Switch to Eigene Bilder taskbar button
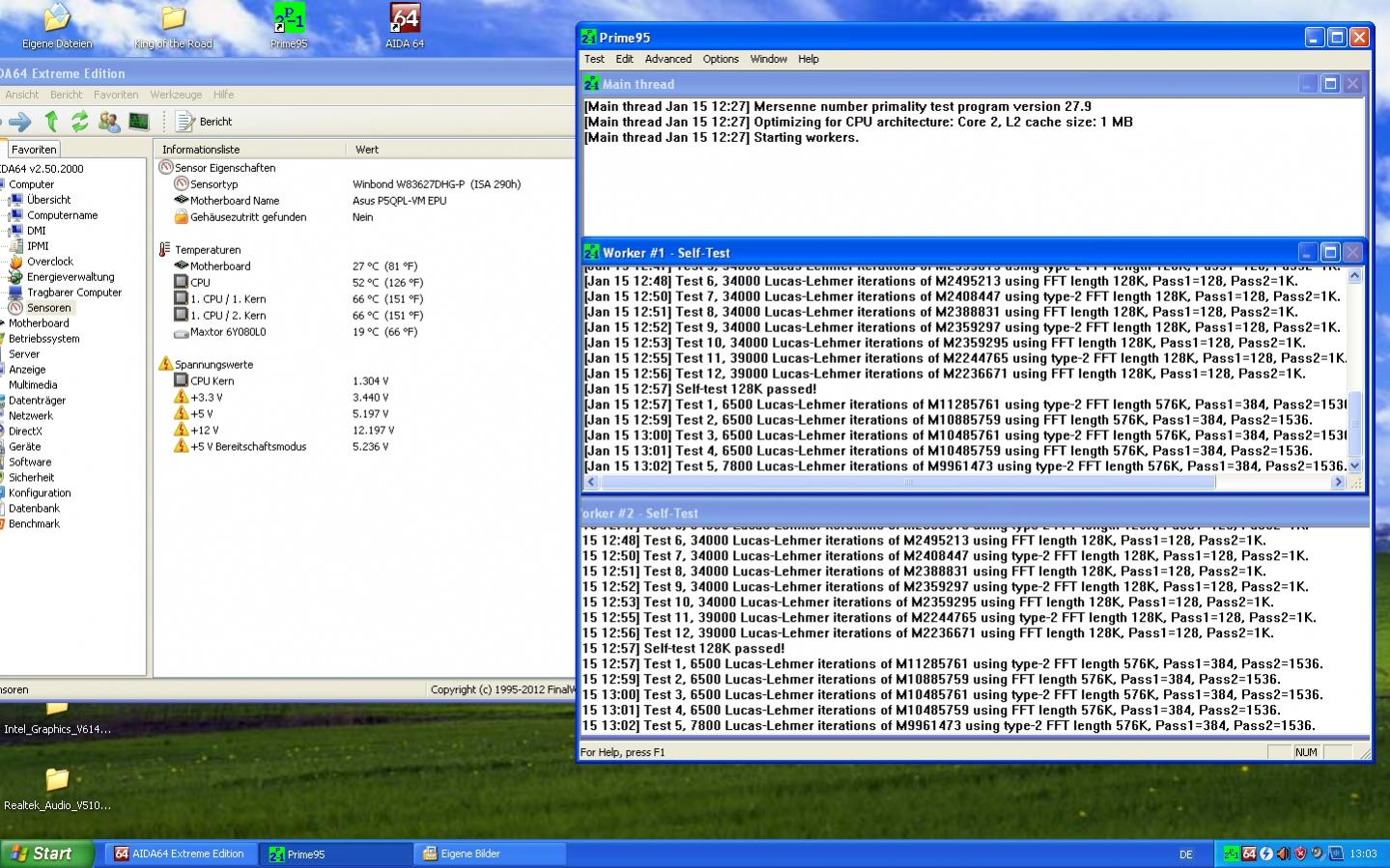Viewport: 1390px width, 868px height. click(490, 854)
